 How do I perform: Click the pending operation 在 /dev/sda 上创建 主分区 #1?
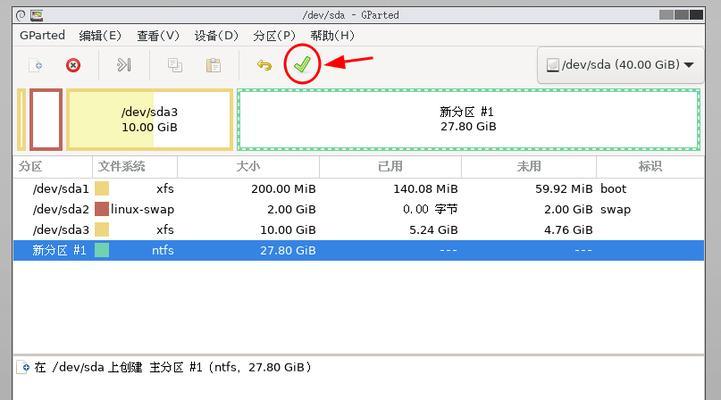[173, 367]
